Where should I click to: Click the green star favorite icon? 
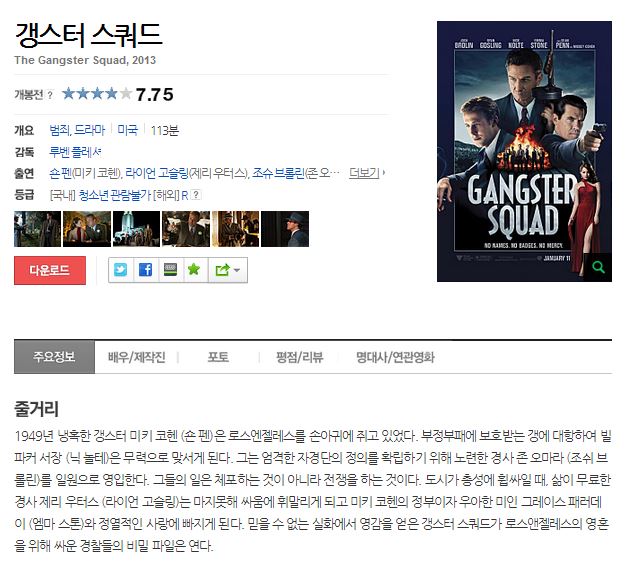pos(194,270)
